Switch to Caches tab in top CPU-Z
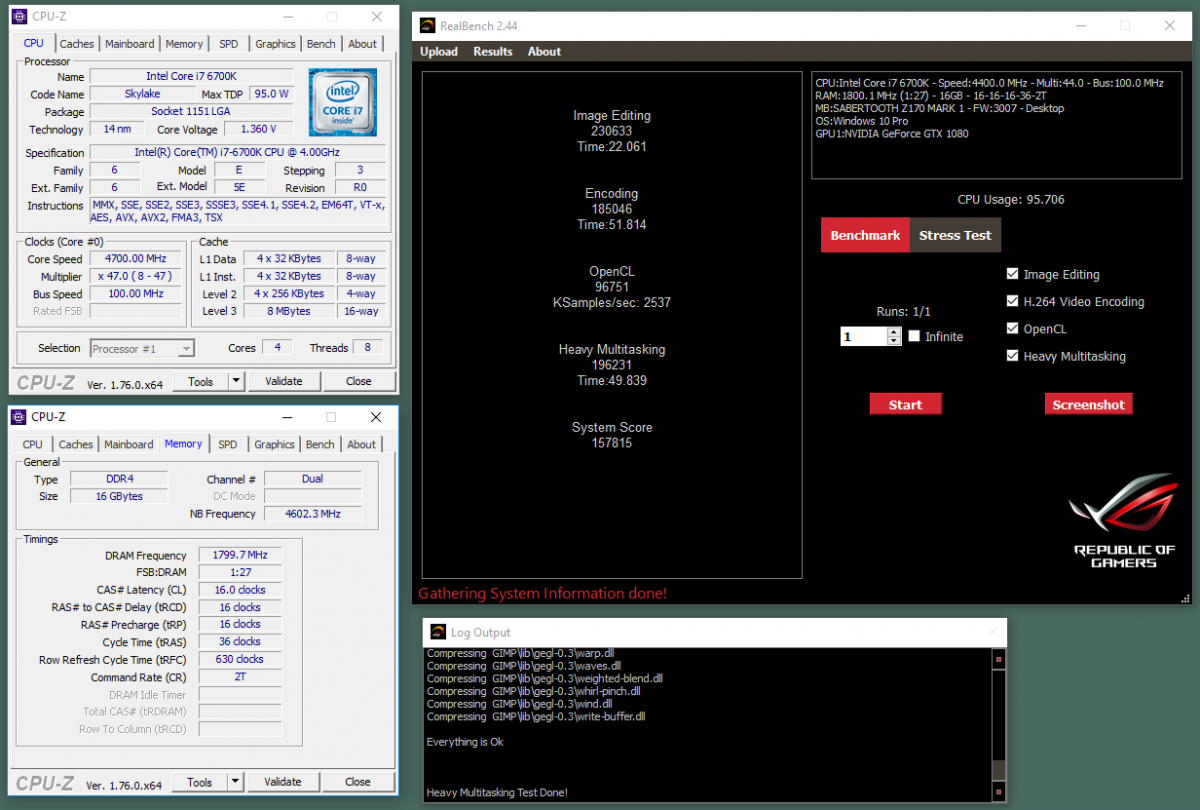The image size is (1200, 810). click(77, 44)
